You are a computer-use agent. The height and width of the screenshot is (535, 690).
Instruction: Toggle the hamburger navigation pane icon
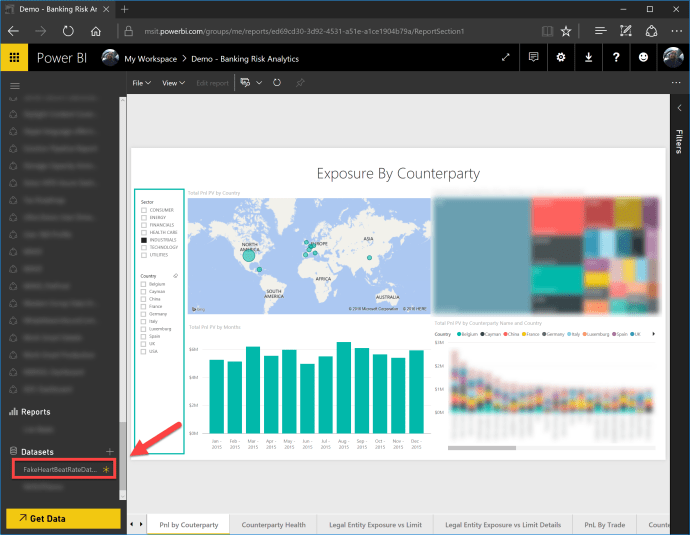[15, 86]
